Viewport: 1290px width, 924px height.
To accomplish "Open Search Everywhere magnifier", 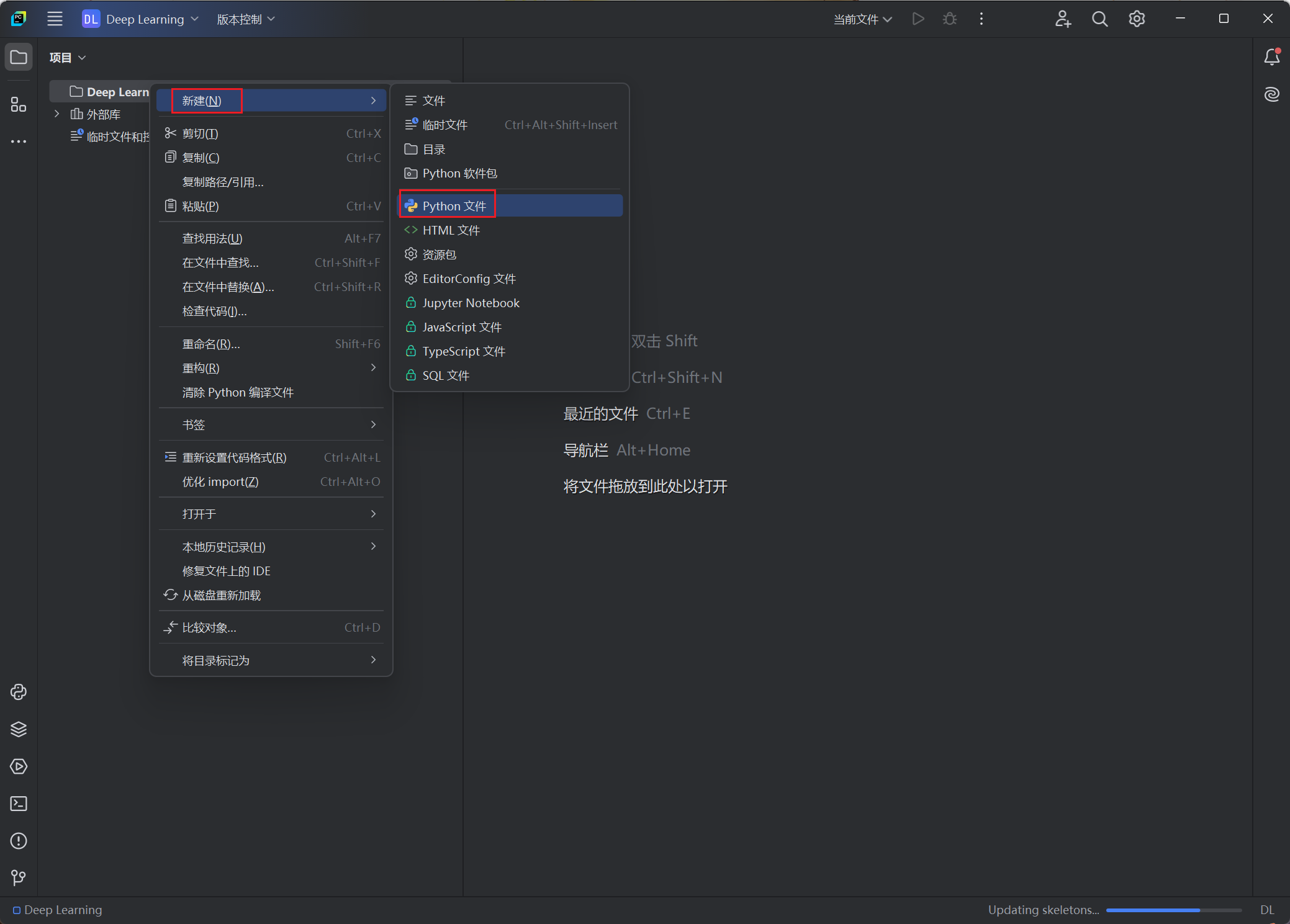I will [1099, 19].
